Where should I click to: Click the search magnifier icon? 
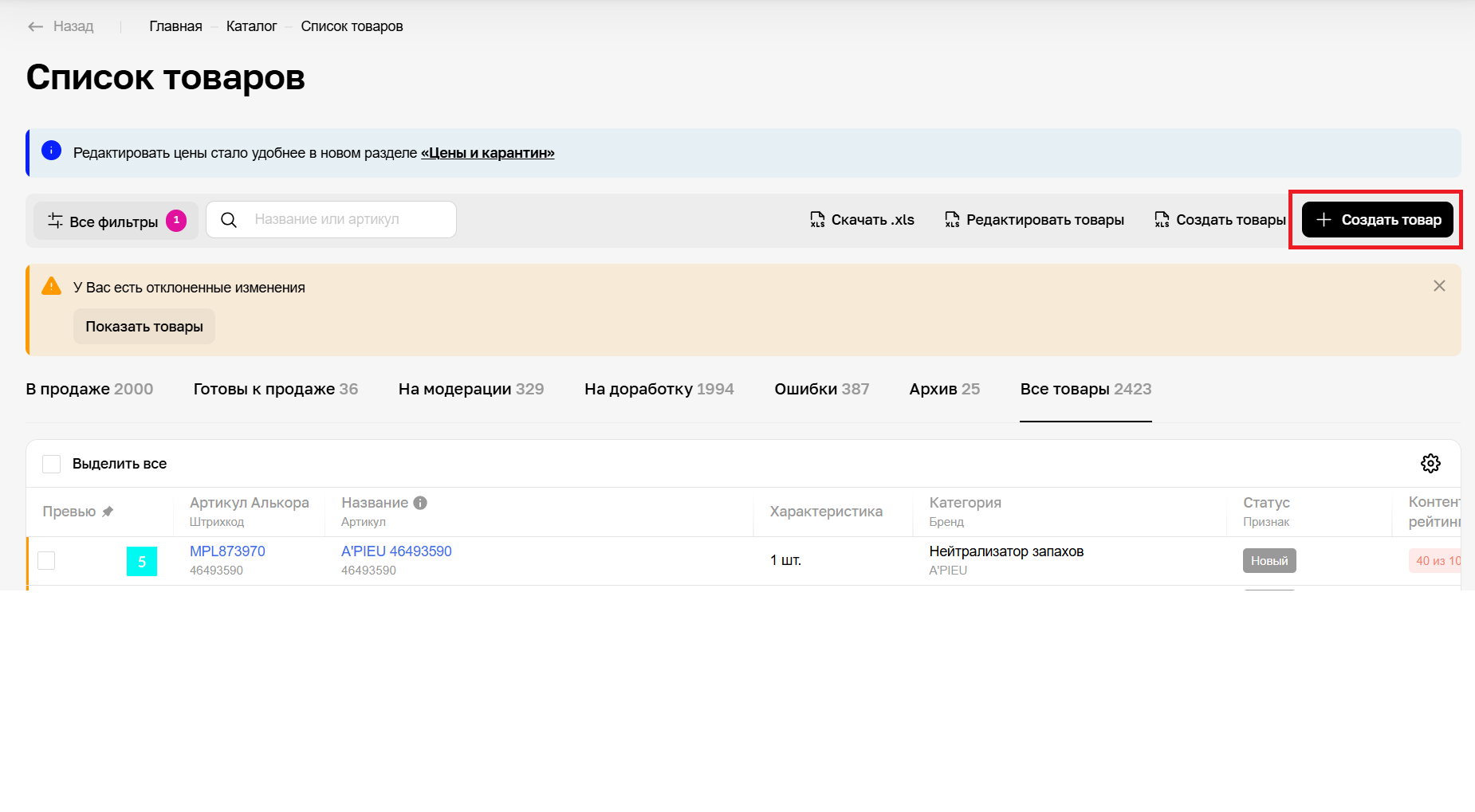(229, 220)
